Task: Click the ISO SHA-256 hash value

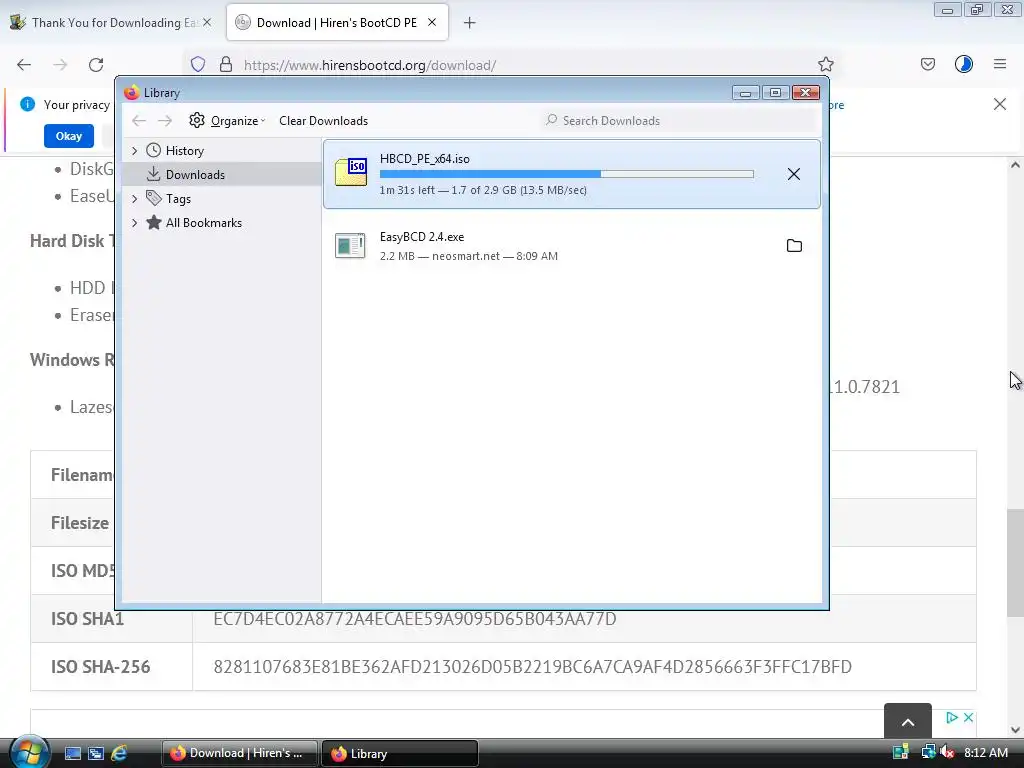Action: [x=532, y=667]
